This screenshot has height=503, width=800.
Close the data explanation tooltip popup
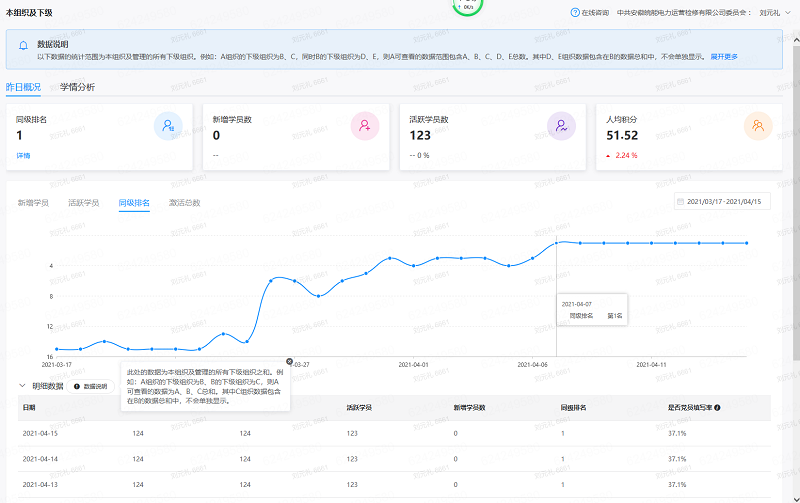pos(289,361)
